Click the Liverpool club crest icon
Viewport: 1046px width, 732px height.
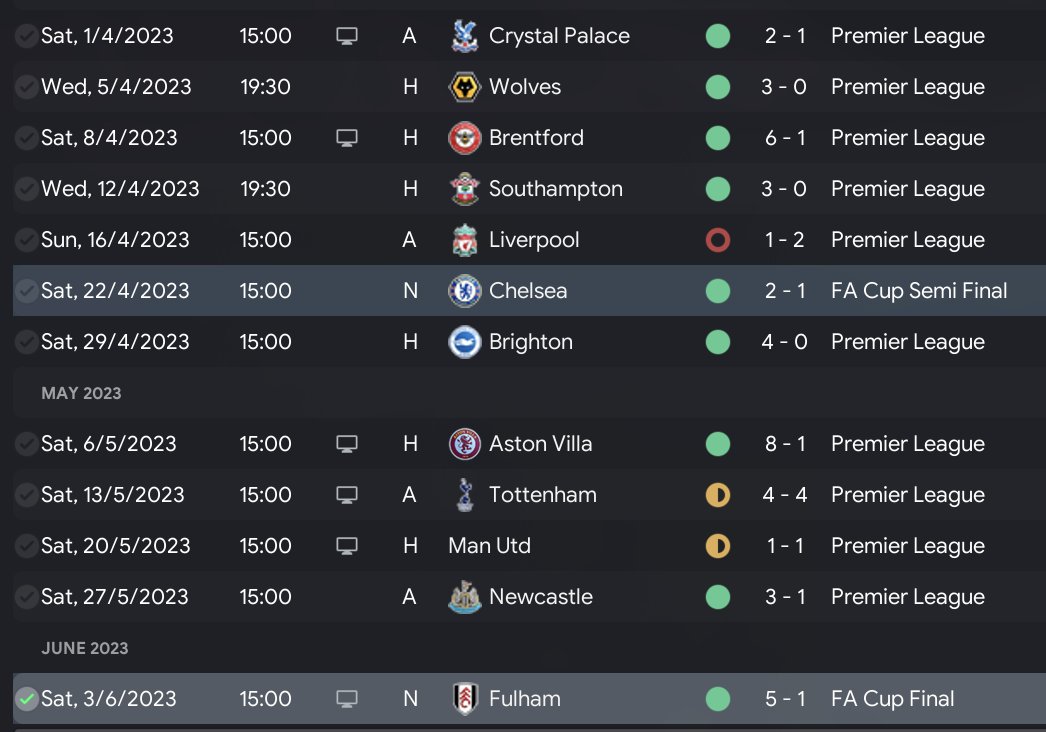465,240
